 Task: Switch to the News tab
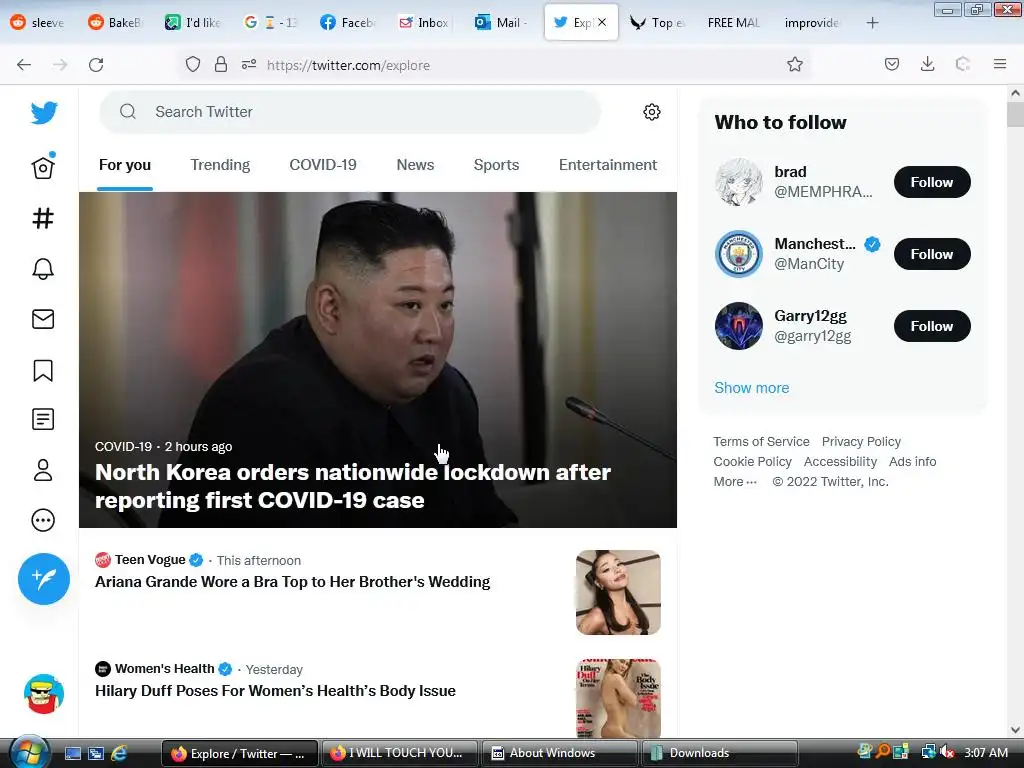pos(415,165)
